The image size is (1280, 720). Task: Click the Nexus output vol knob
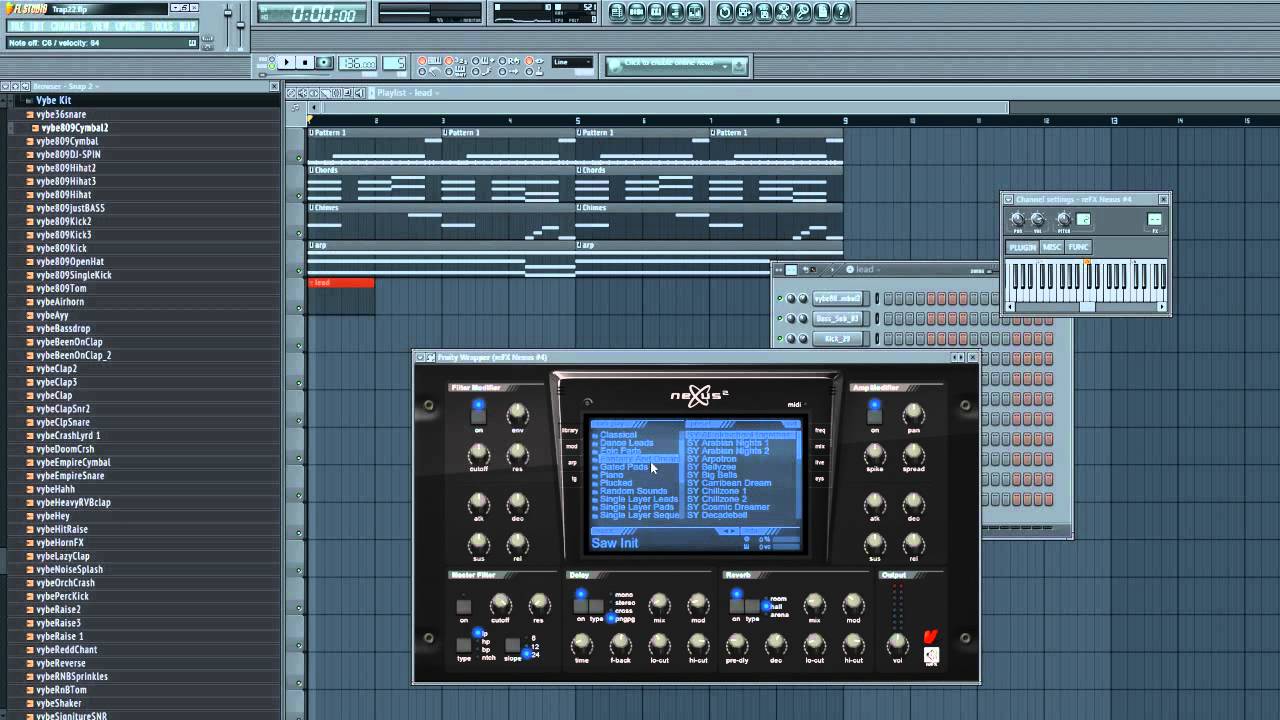pos(897,644)
